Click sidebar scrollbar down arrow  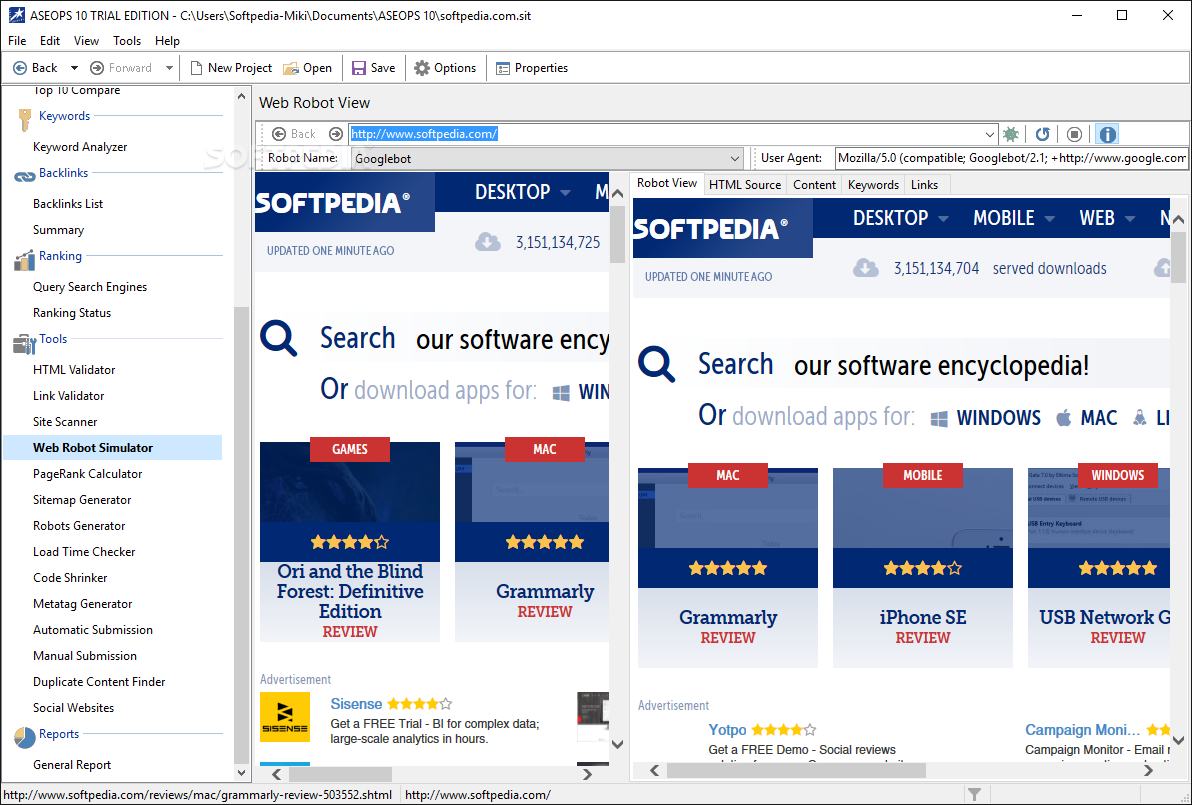(241, 772)
